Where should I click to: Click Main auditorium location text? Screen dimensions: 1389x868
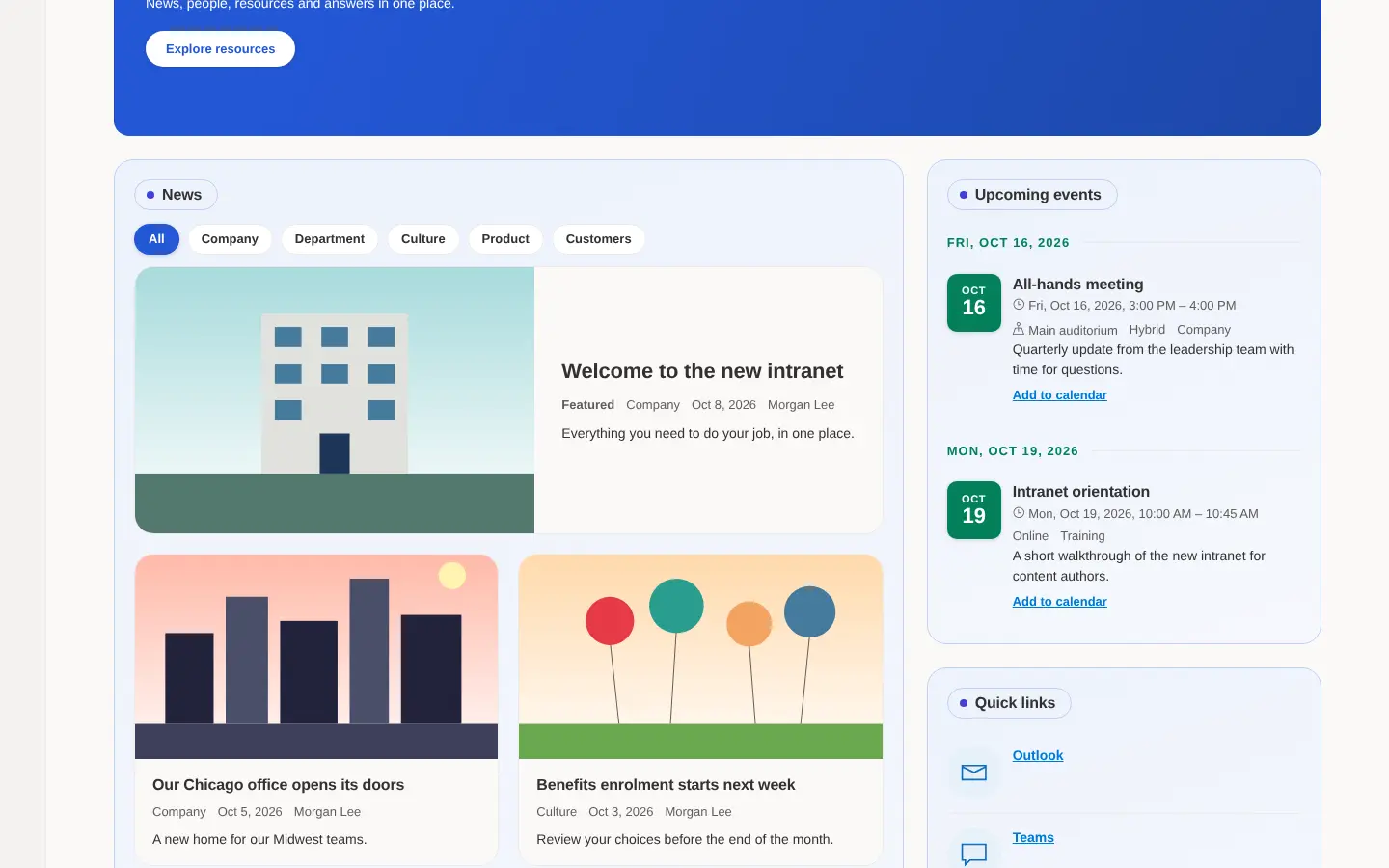[1073, 330]
